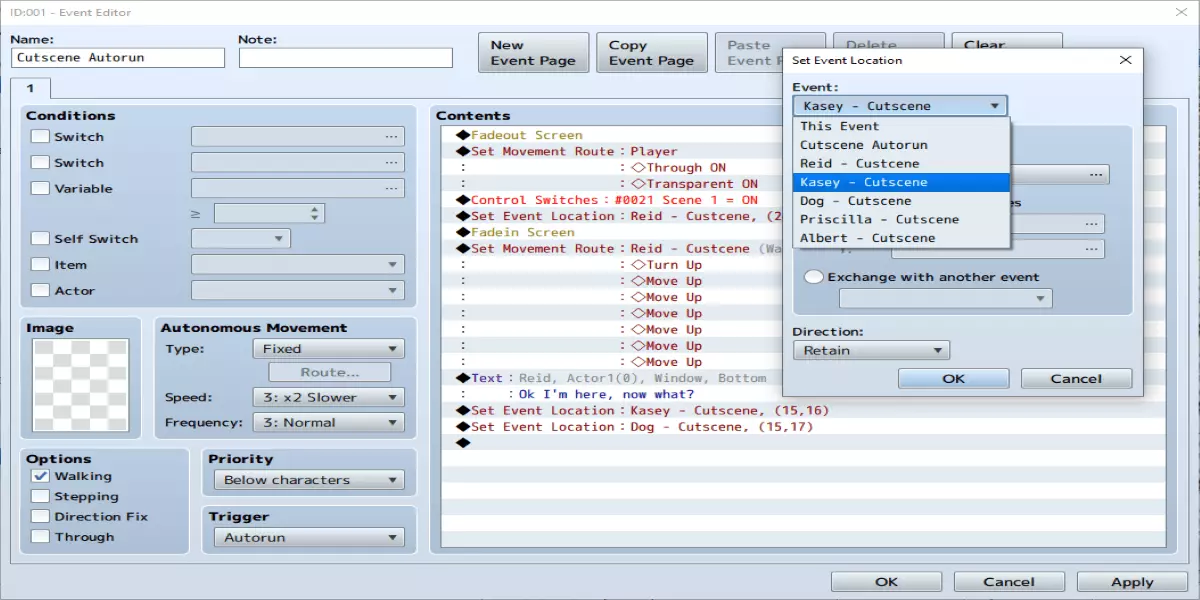The image size is (1200, 600).
Task: Close the Set Event Location dialog
Action: pyautogui.click(x=1125, y=60)
